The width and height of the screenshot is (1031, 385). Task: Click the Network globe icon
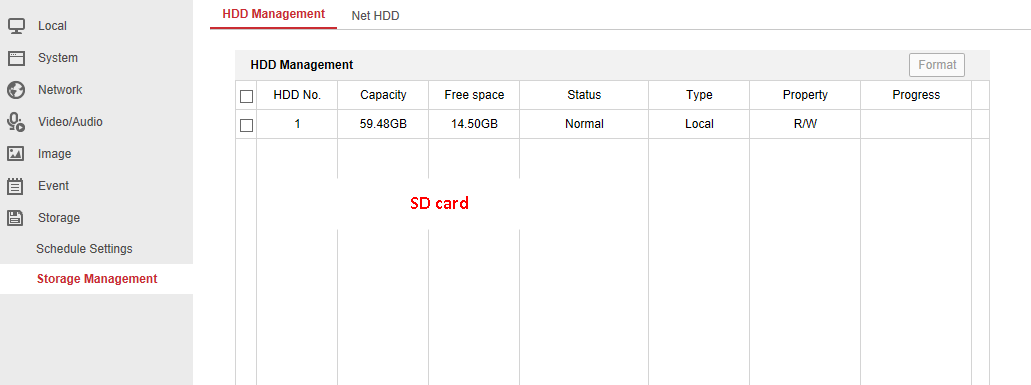(x=16, y=90)
